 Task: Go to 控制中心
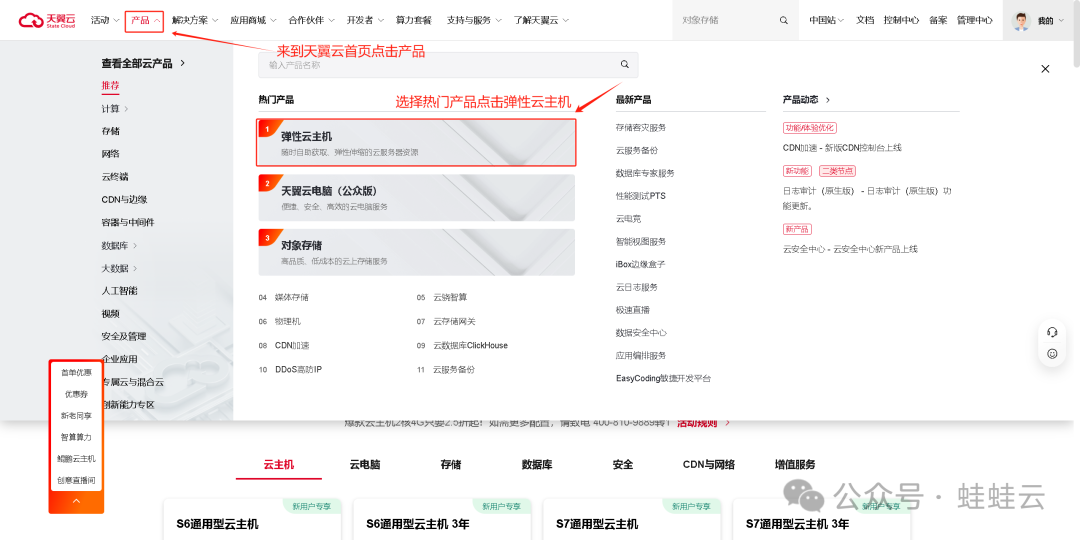tap(901, 21)
